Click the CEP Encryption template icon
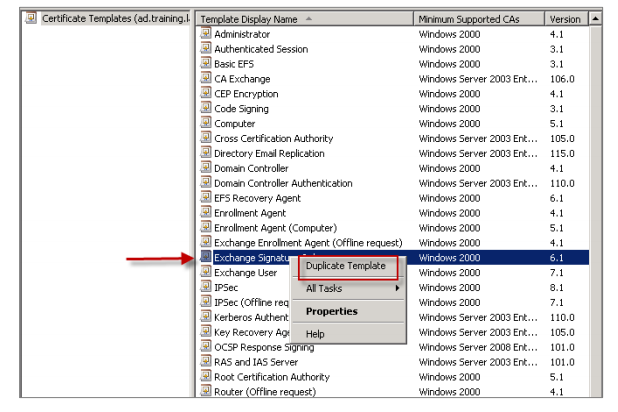This screenshot has height=412, width=618. [x=206, y=93]
